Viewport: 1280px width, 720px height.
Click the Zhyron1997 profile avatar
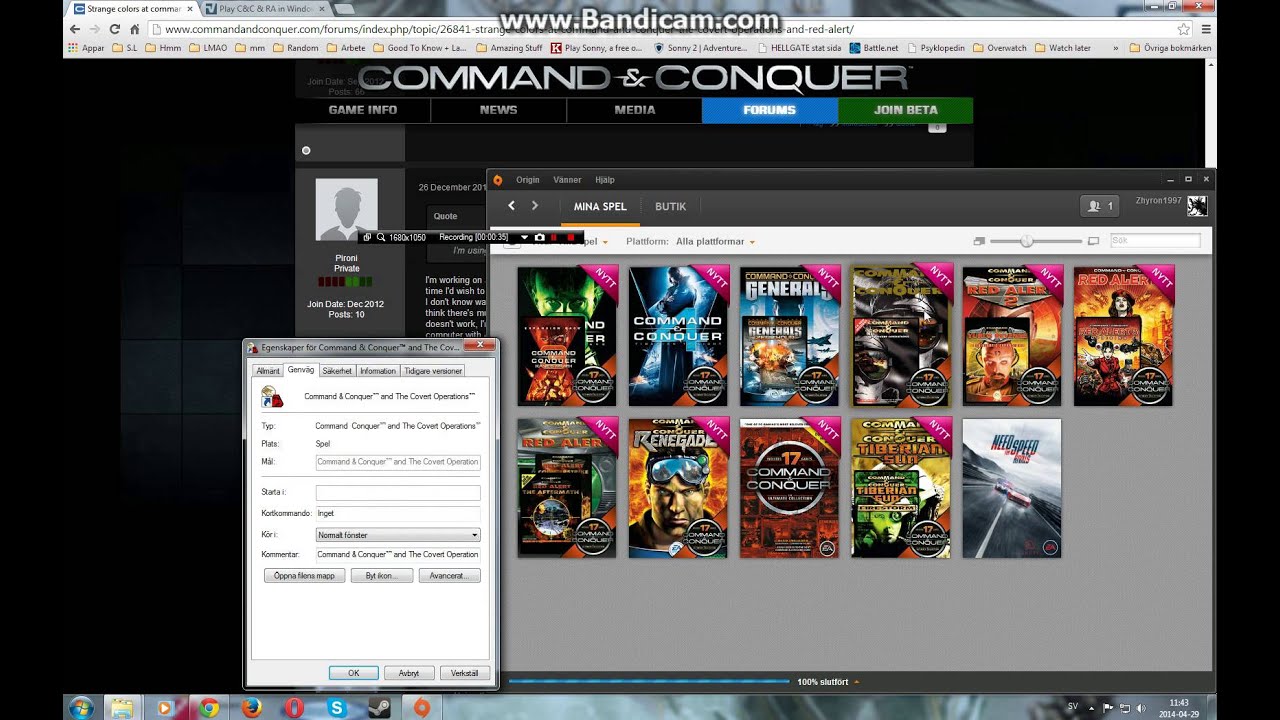click(1197, 206)
